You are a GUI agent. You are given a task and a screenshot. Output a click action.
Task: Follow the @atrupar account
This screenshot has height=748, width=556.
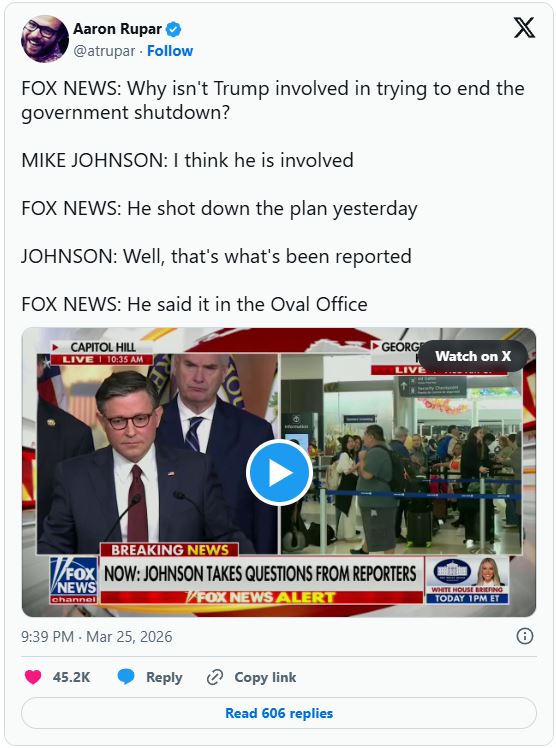click(x=170, y=51)
